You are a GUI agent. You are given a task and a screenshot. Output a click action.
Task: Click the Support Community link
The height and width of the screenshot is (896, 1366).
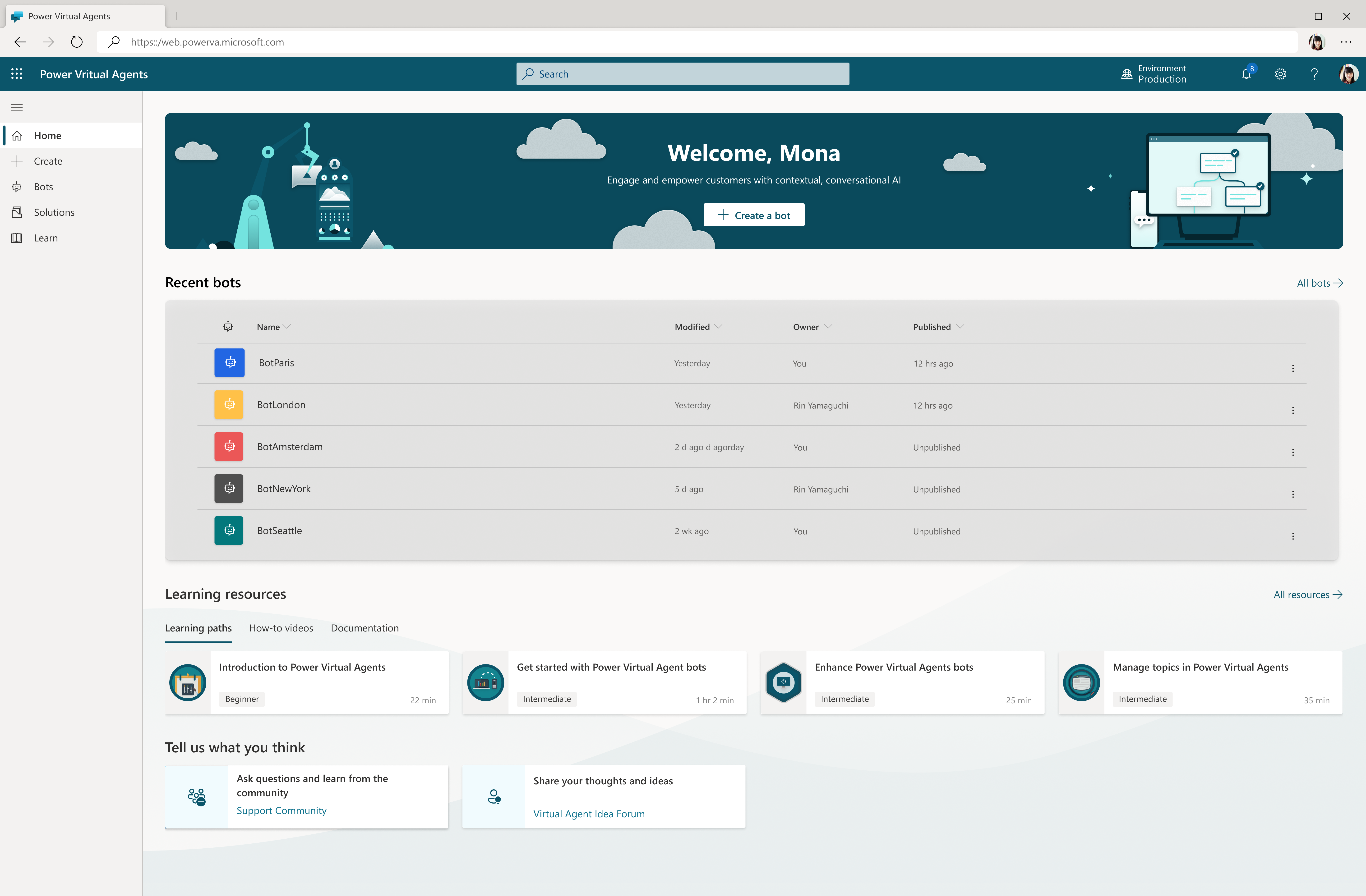click(x=281, y=810)
